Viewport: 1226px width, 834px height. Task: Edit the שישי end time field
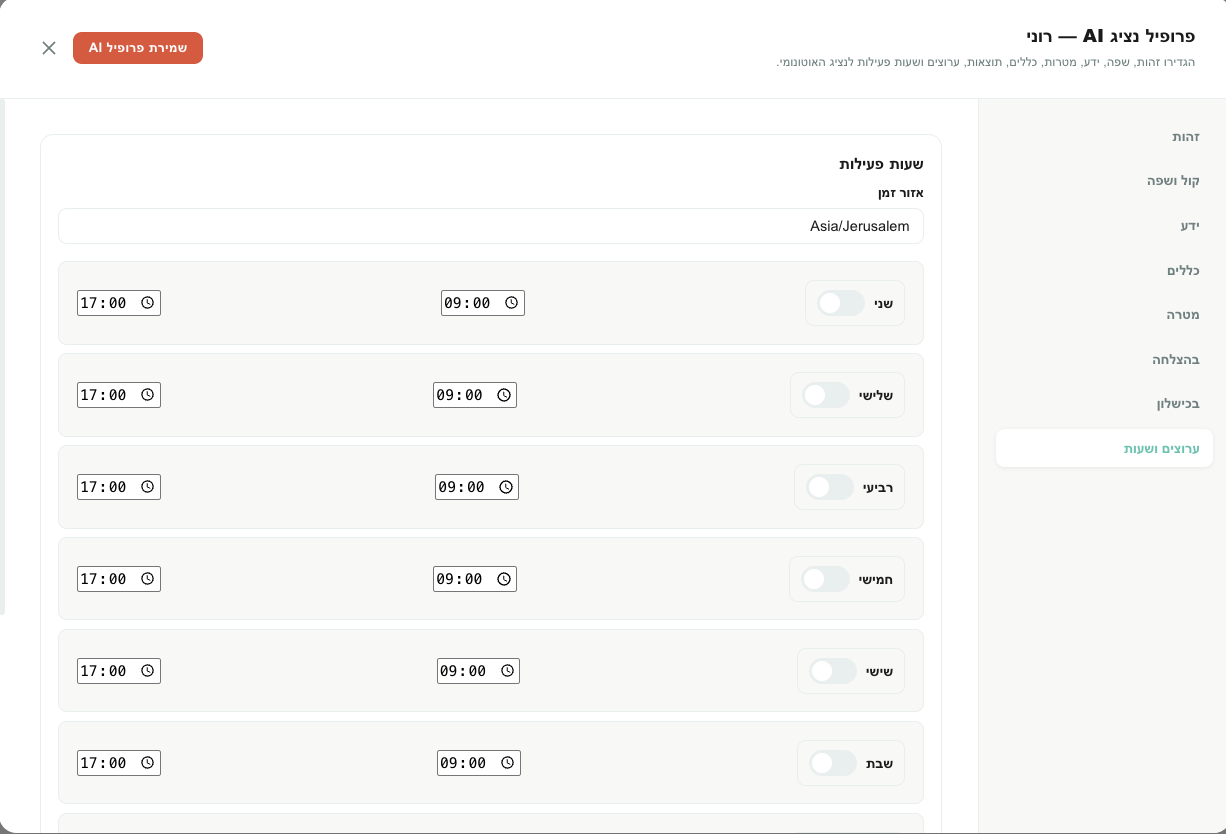pos(119,671)
